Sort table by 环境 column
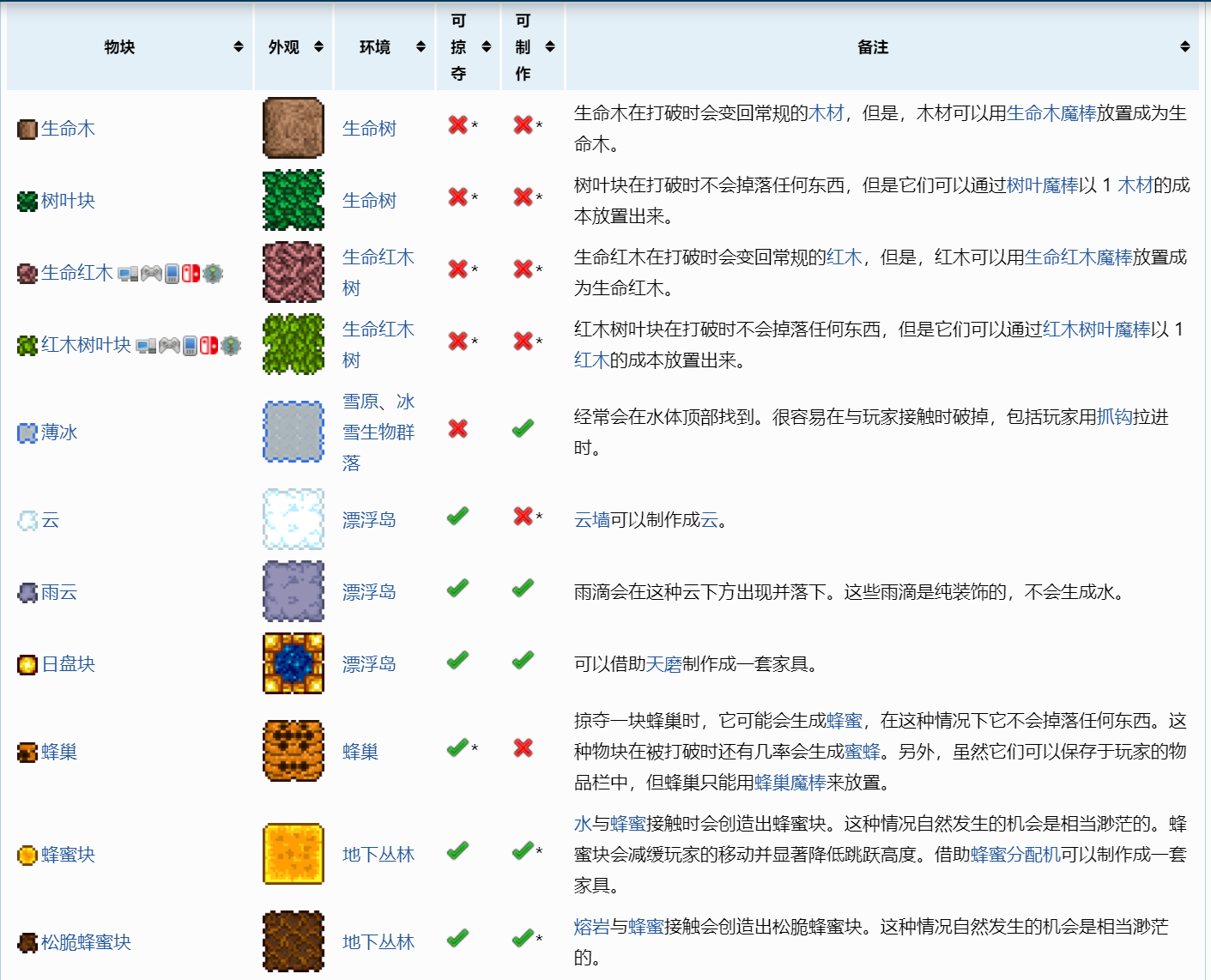Screen dimensions: 1211x980 [x=420, y=46]
